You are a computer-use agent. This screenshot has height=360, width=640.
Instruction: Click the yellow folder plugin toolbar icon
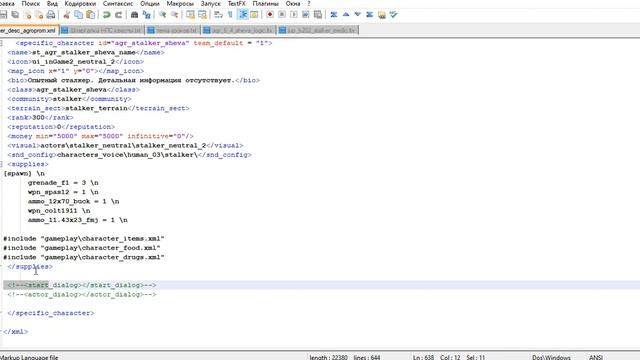click(x=382, y=15)
